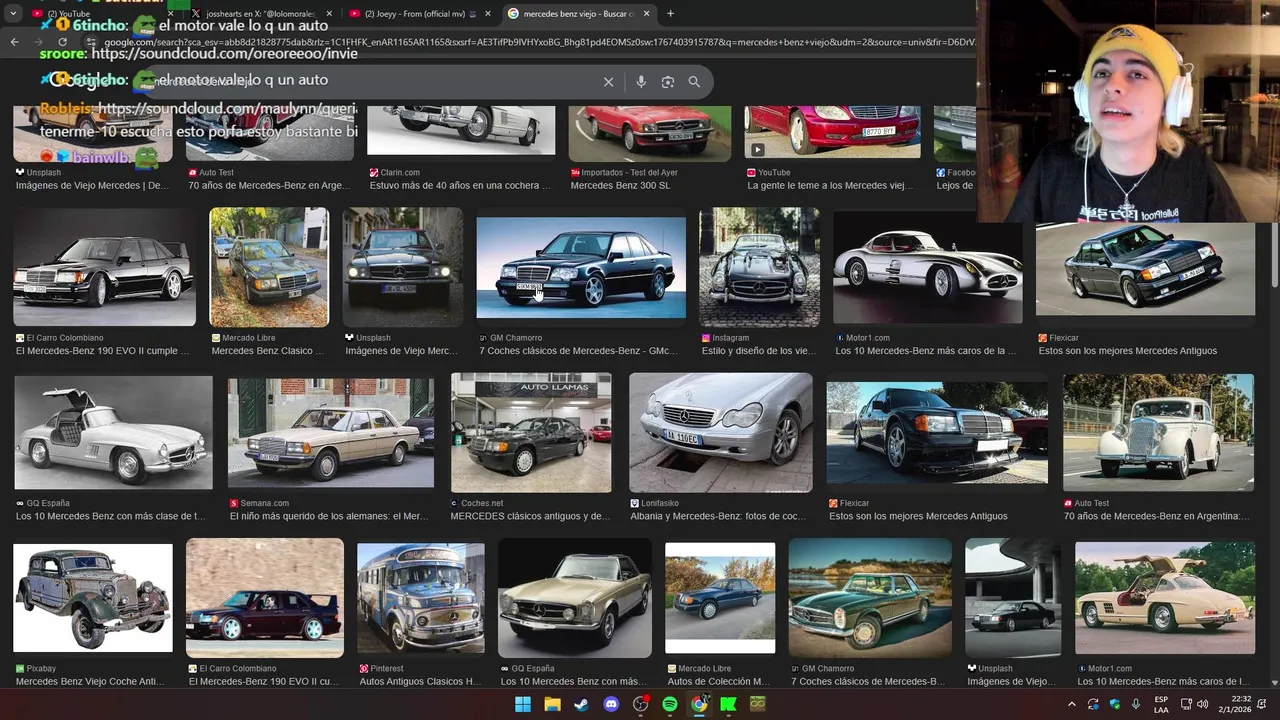Open the volume tray icon
This screenshot has height=720, width=1280.
[x=1202, y=704]
